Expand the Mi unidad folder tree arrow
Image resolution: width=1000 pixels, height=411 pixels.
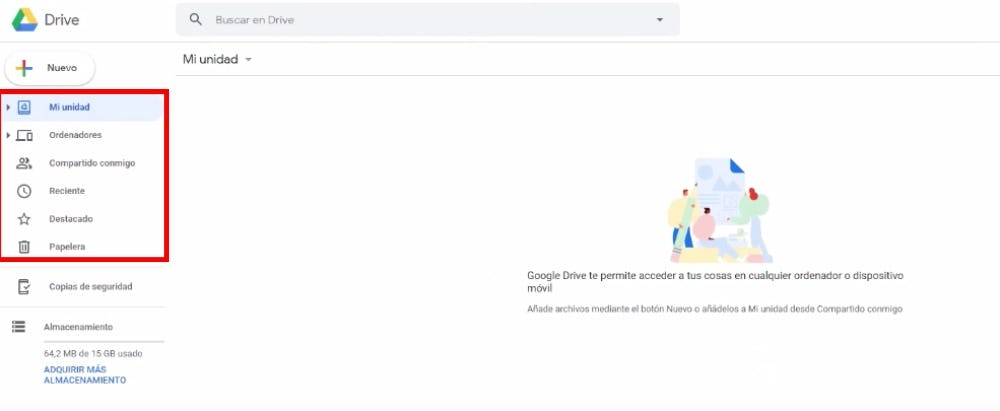[x=8, y=107]
